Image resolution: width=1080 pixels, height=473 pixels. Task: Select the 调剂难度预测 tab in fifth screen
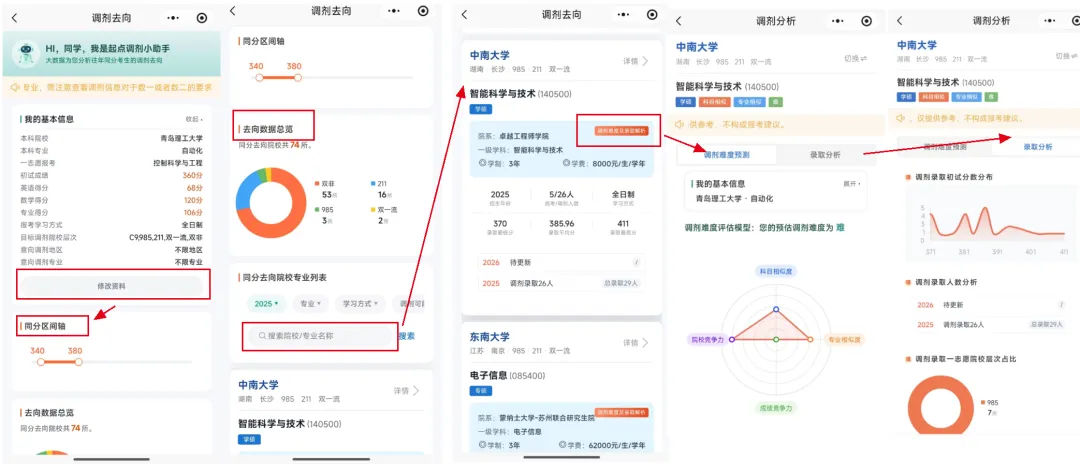click(x=944, y=147)
